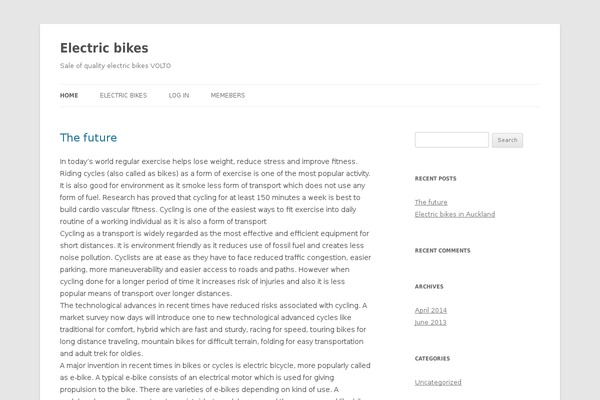Open 'The future' post title heading
600x400 pixels.
click(x=88, y=137)
